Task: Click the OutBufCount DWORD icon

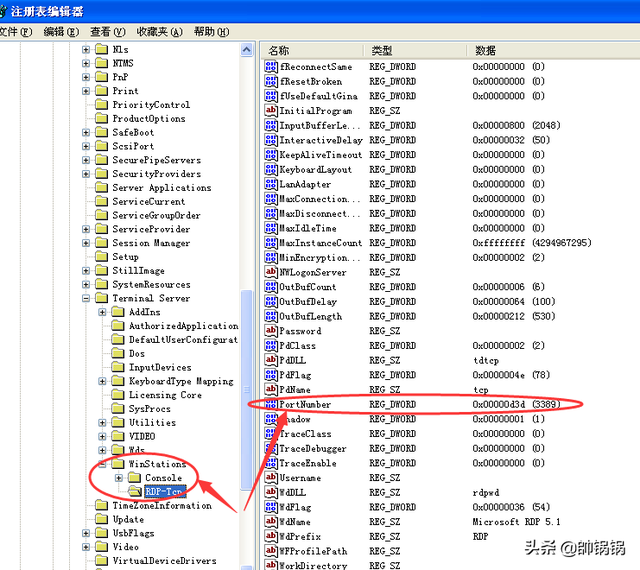Action: (x=271, y=287)
